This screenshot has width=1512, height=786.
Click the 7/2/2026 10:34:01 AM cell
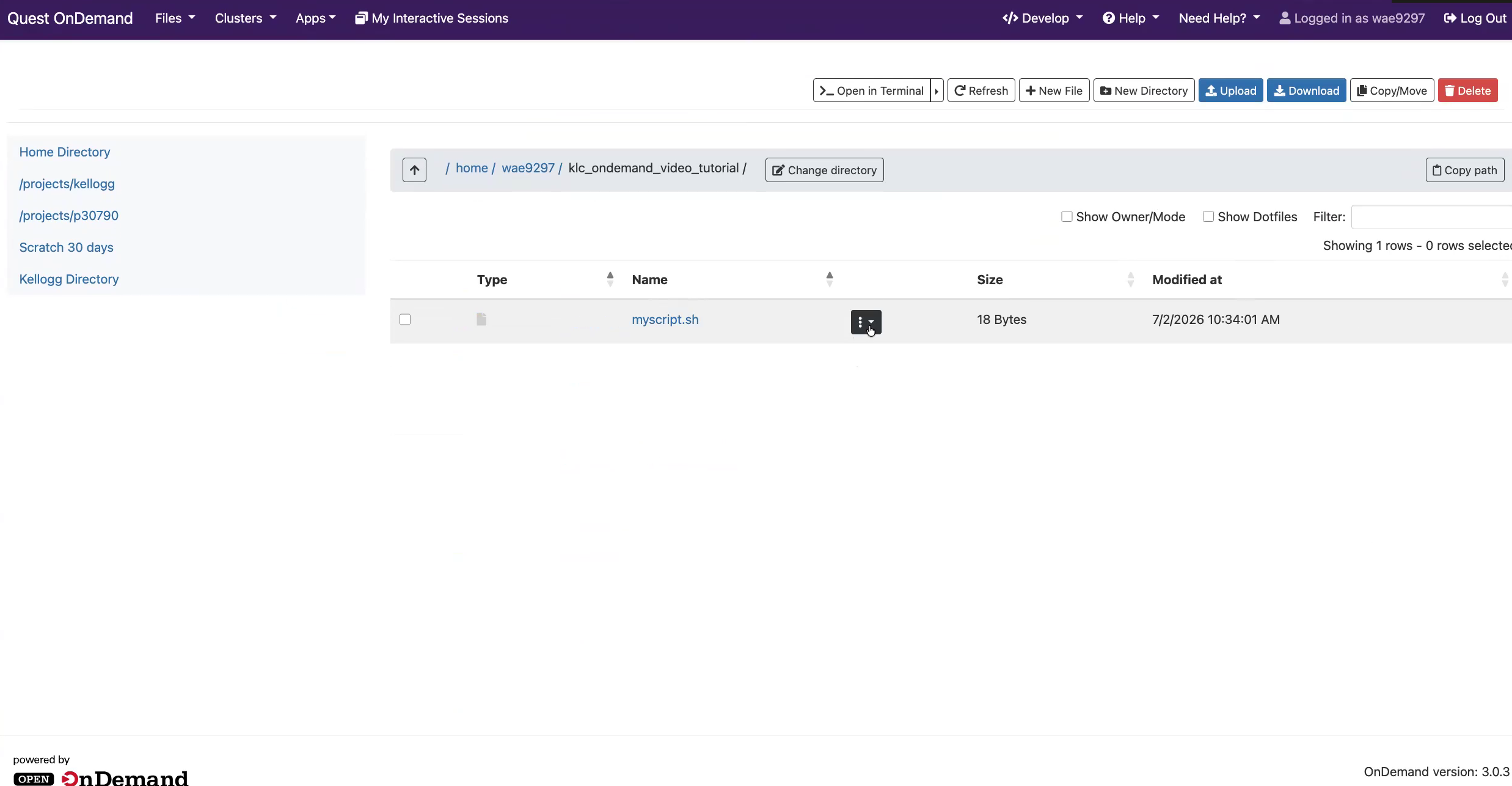pos(1216,320)
